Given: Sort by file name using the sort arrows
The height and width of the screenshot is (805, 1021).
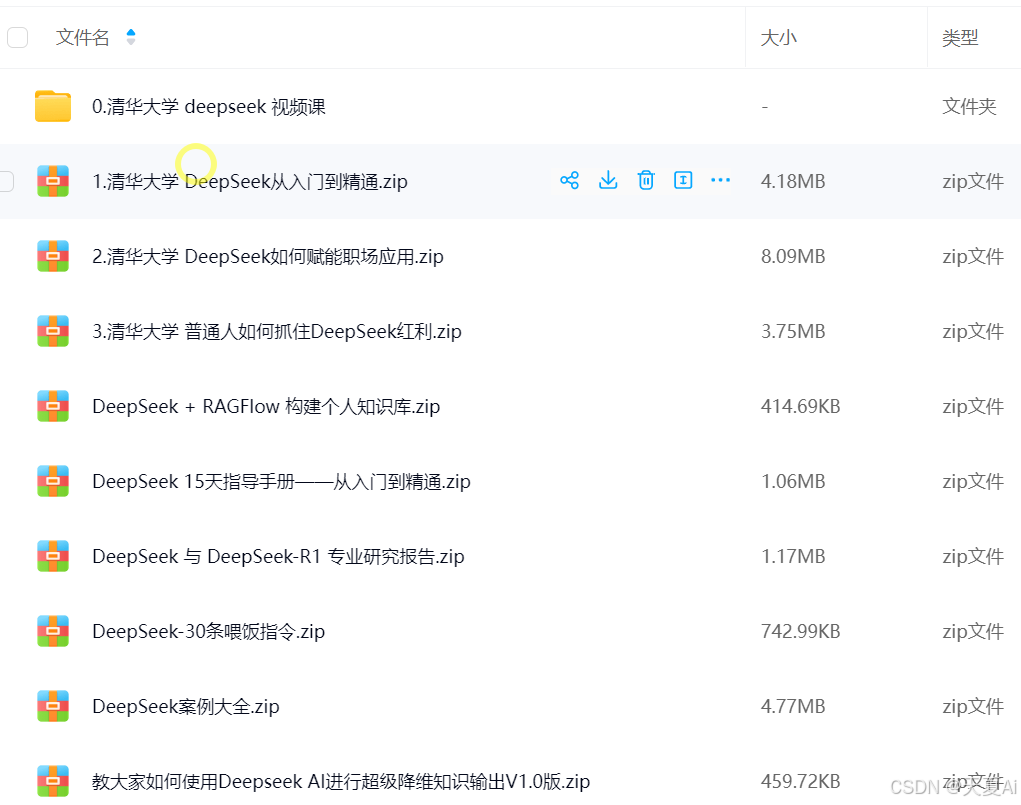Looking at the screenshot, I should pyautogui.click(x=131, y=37).
